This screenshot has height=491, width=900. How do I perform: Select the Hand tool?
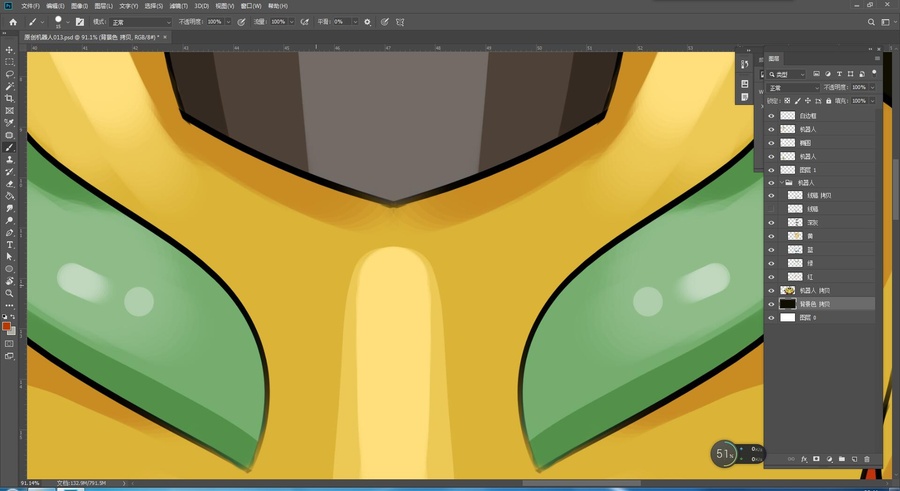click(x=9, y=281)
